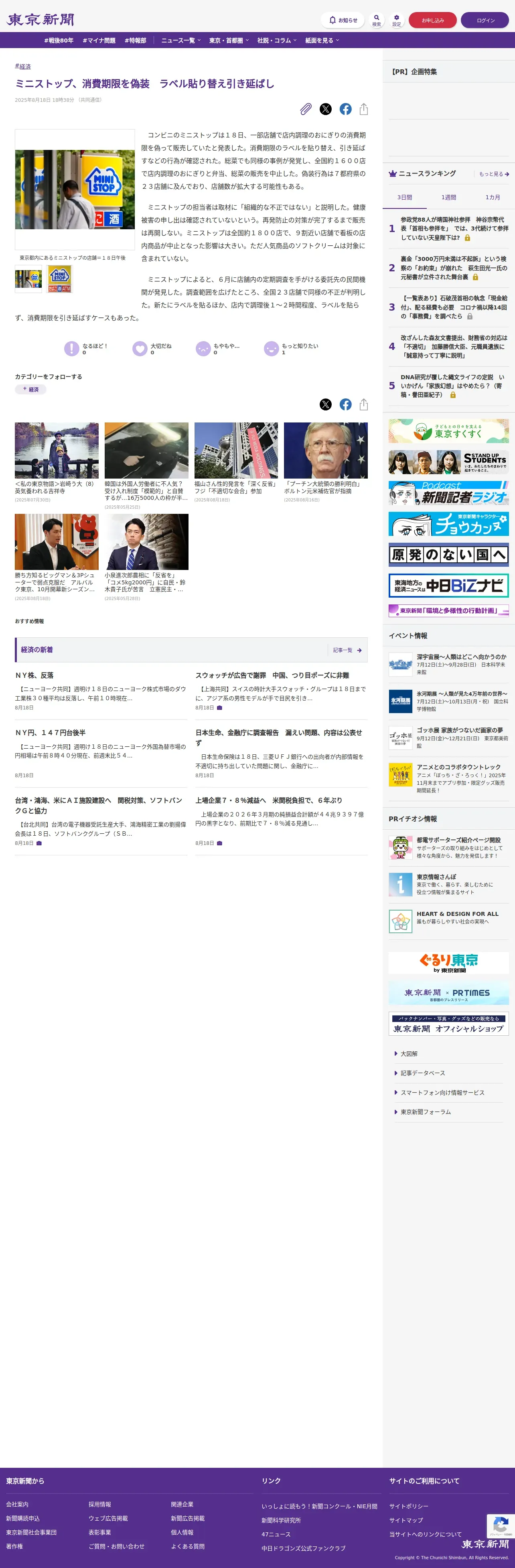This screenshot has height=1568, width=515.
Task: Click the 東京新聞 logo in the header
Action: (40, 20)
